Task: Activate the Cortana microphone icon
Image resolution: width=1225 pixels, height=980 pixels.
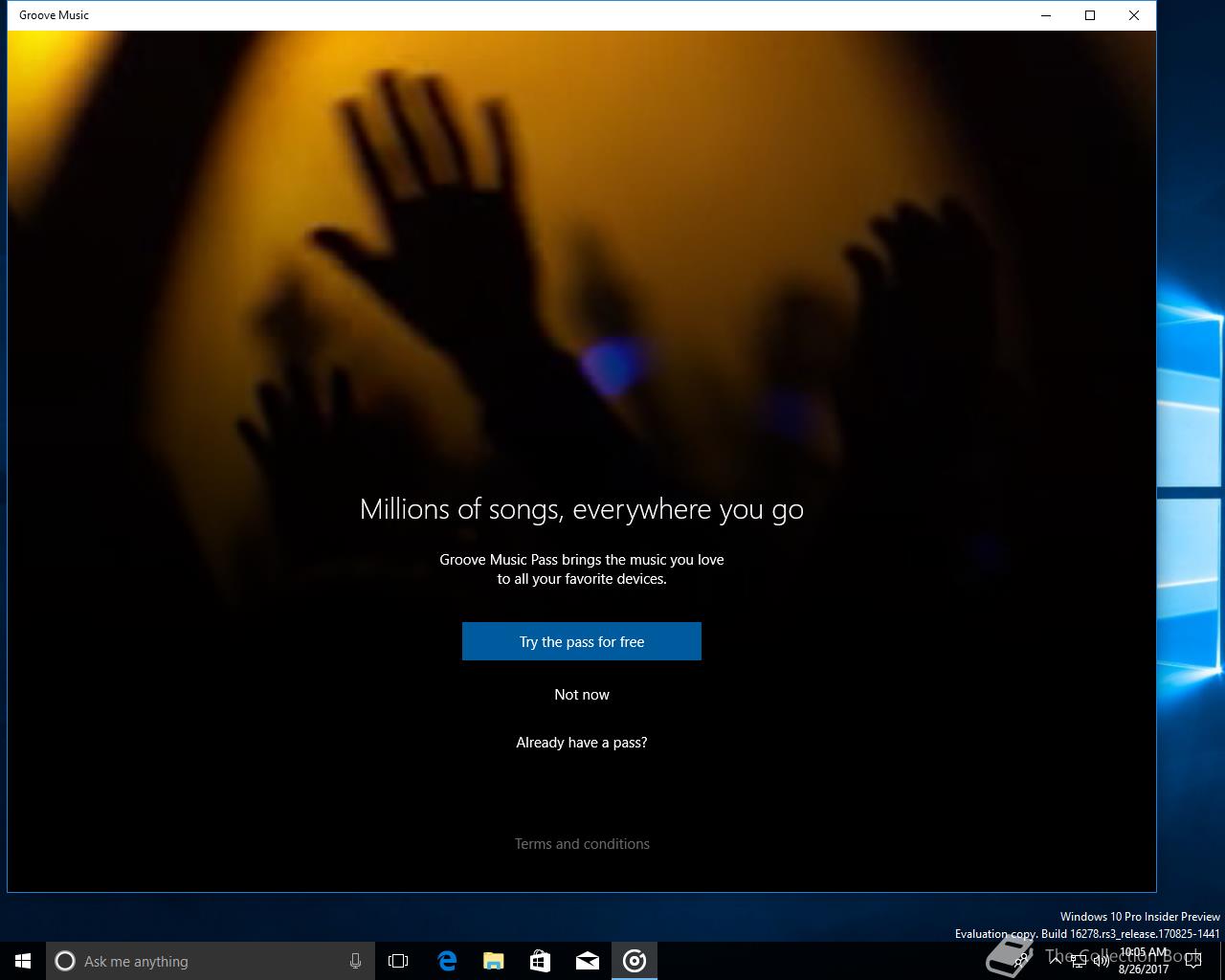Action: 355,961
